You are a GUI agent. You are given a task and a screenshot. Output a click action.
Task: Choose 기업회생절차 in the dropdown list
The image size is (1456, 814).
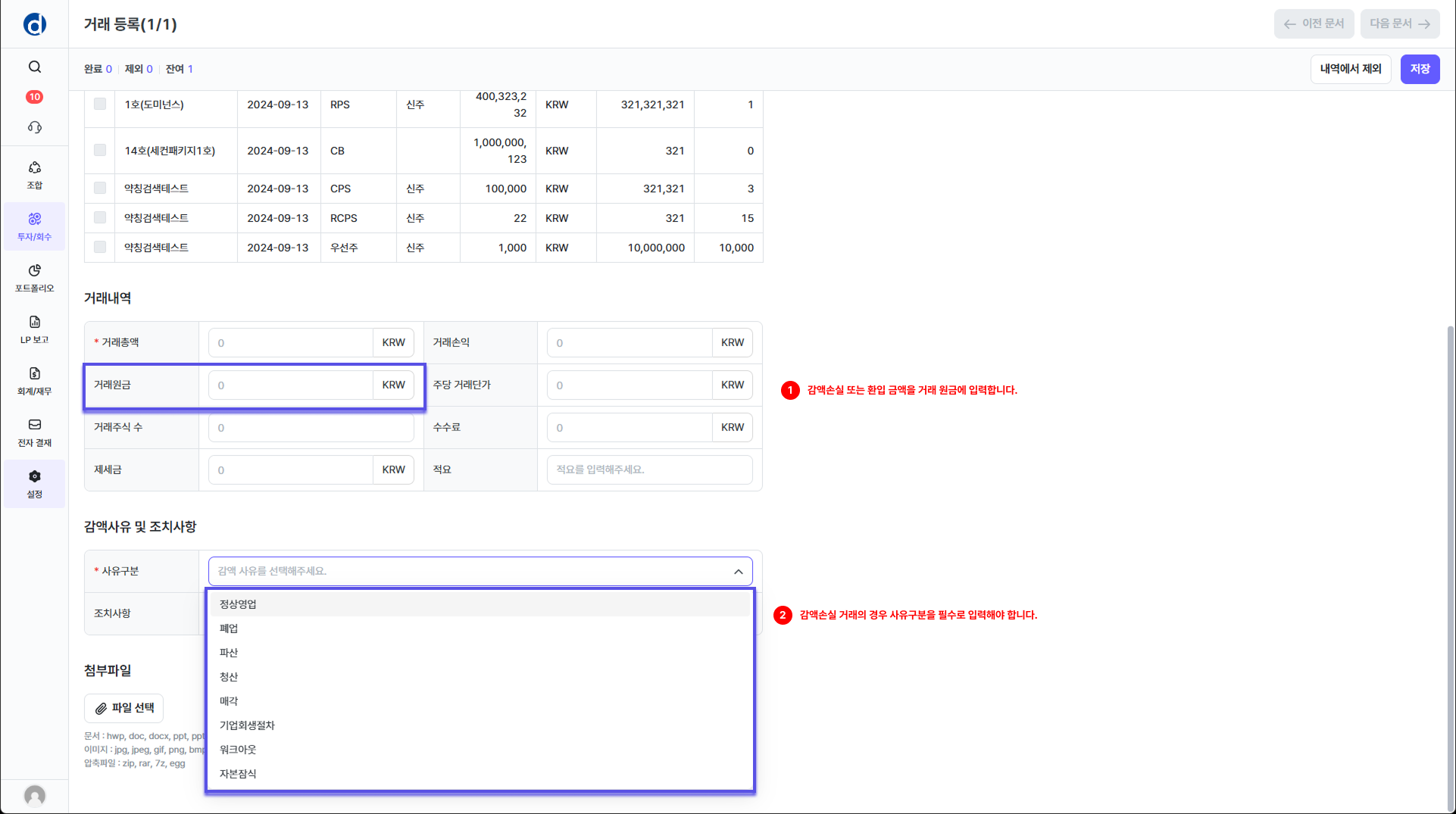(x=247, y=725)
